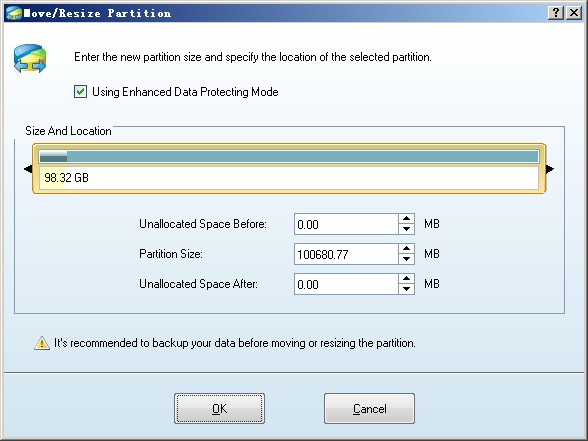Click the 98.32 GB partition label

pos(66,177)
